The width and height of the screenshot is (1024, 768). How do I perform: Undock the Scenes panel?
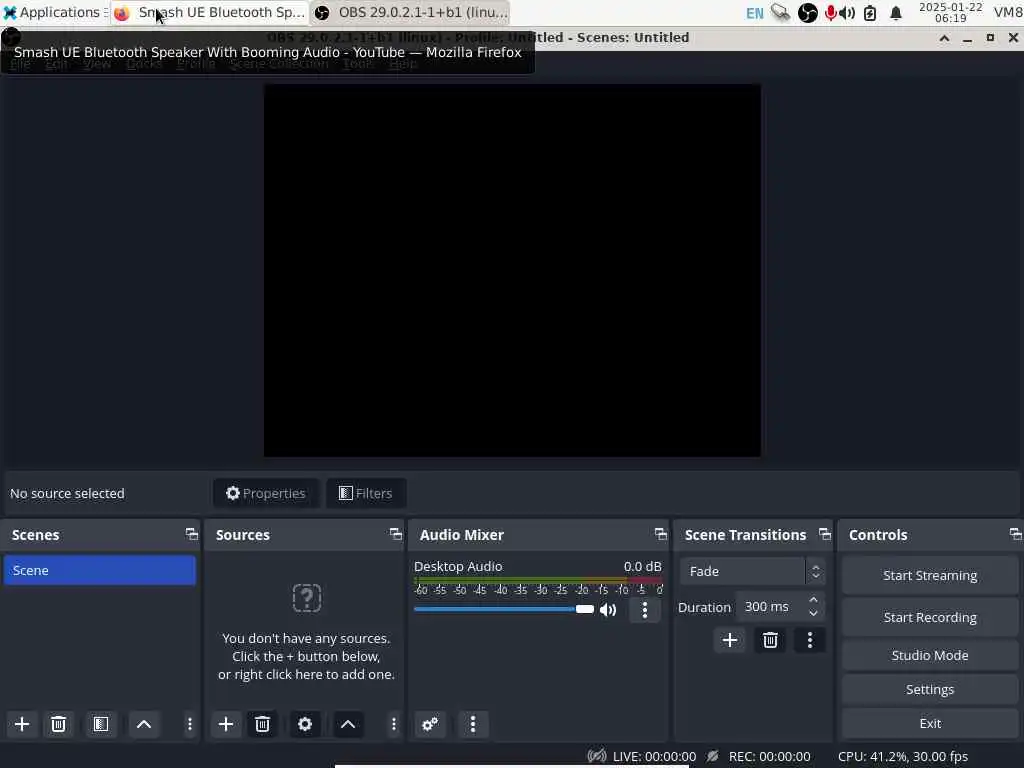point(191,534)
